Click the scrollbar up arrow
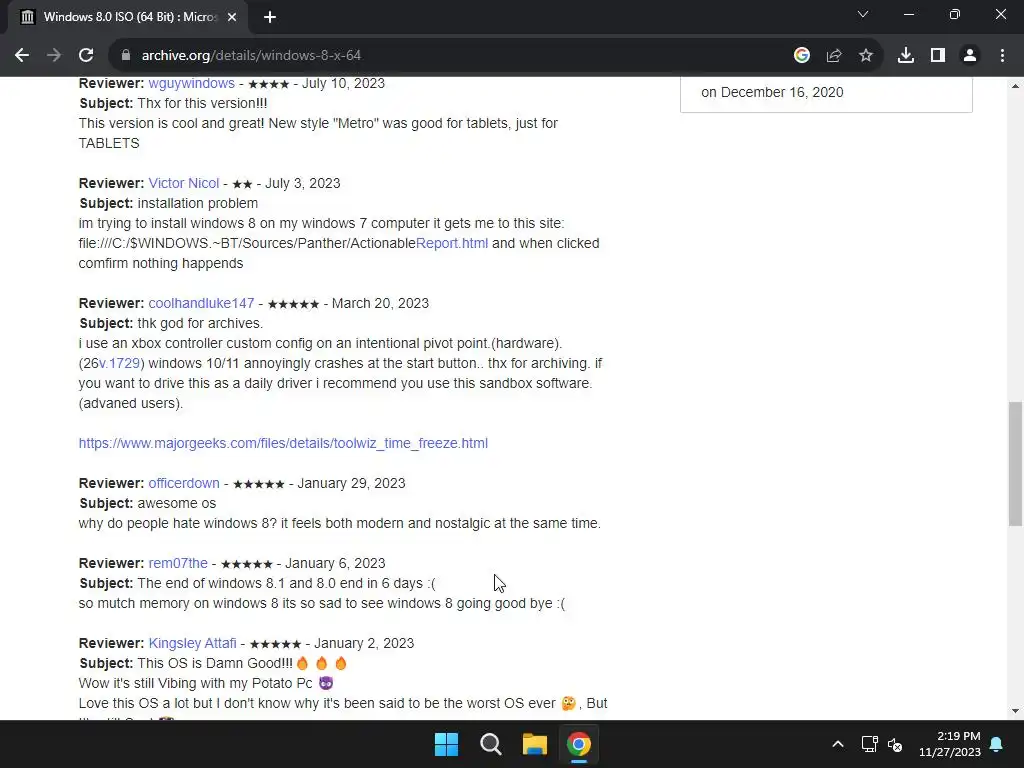The width and height of the screenshot is (1024, 768). click(1015, 86)
